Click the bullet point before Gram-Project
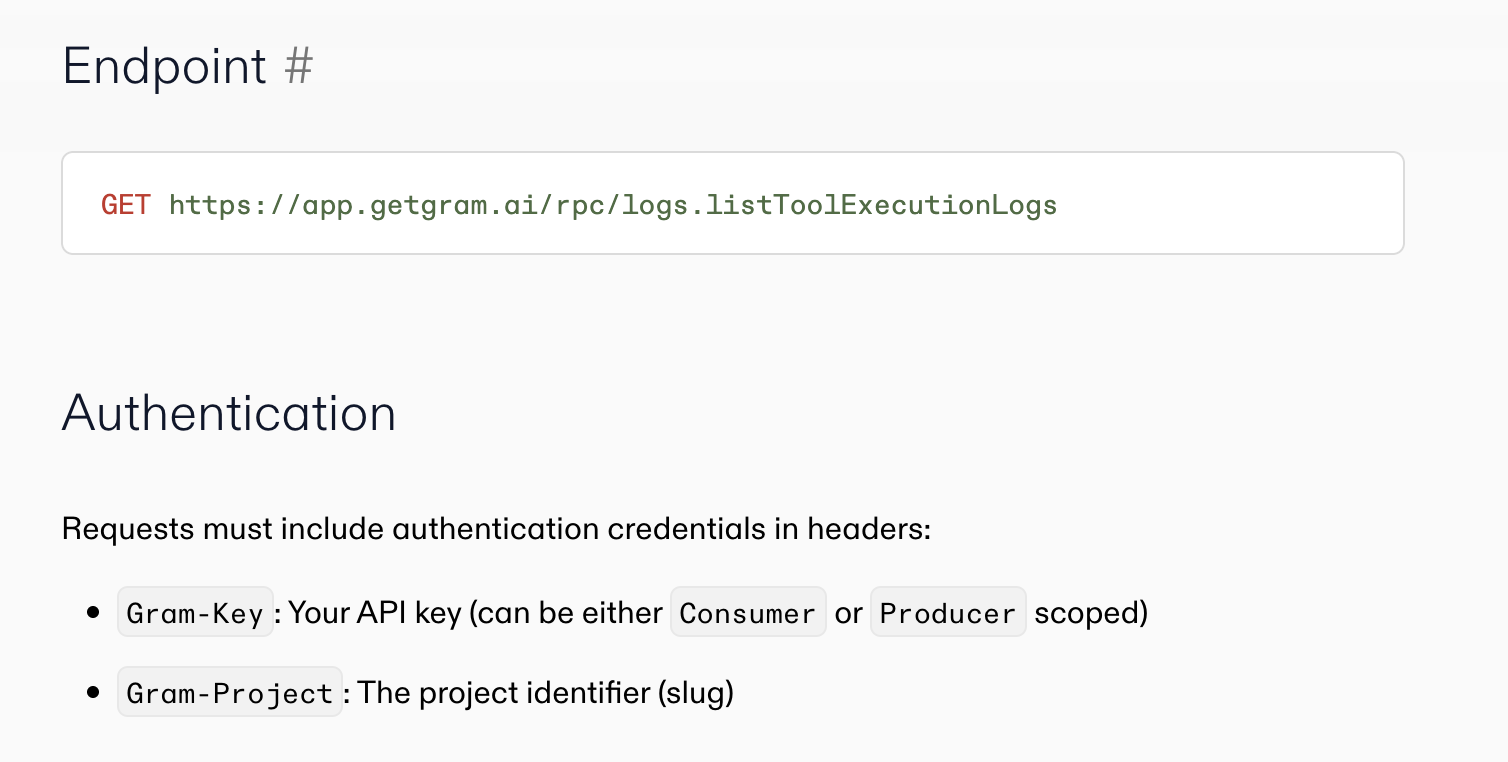Image resolution: width=1508 pixels, height=762 pixels. 94,693
